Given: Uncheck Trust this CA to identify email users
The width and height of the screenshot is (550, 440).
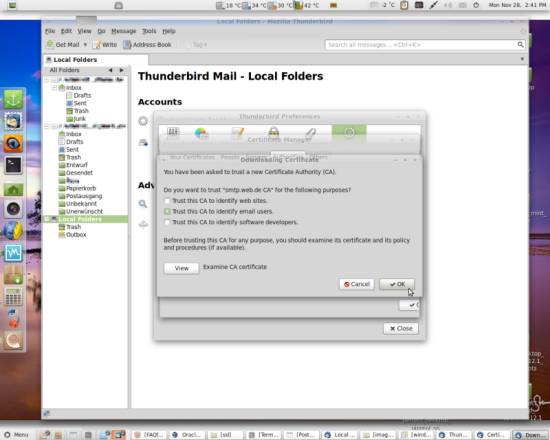Looking at the screenshot, I should [x=167, y=212].
